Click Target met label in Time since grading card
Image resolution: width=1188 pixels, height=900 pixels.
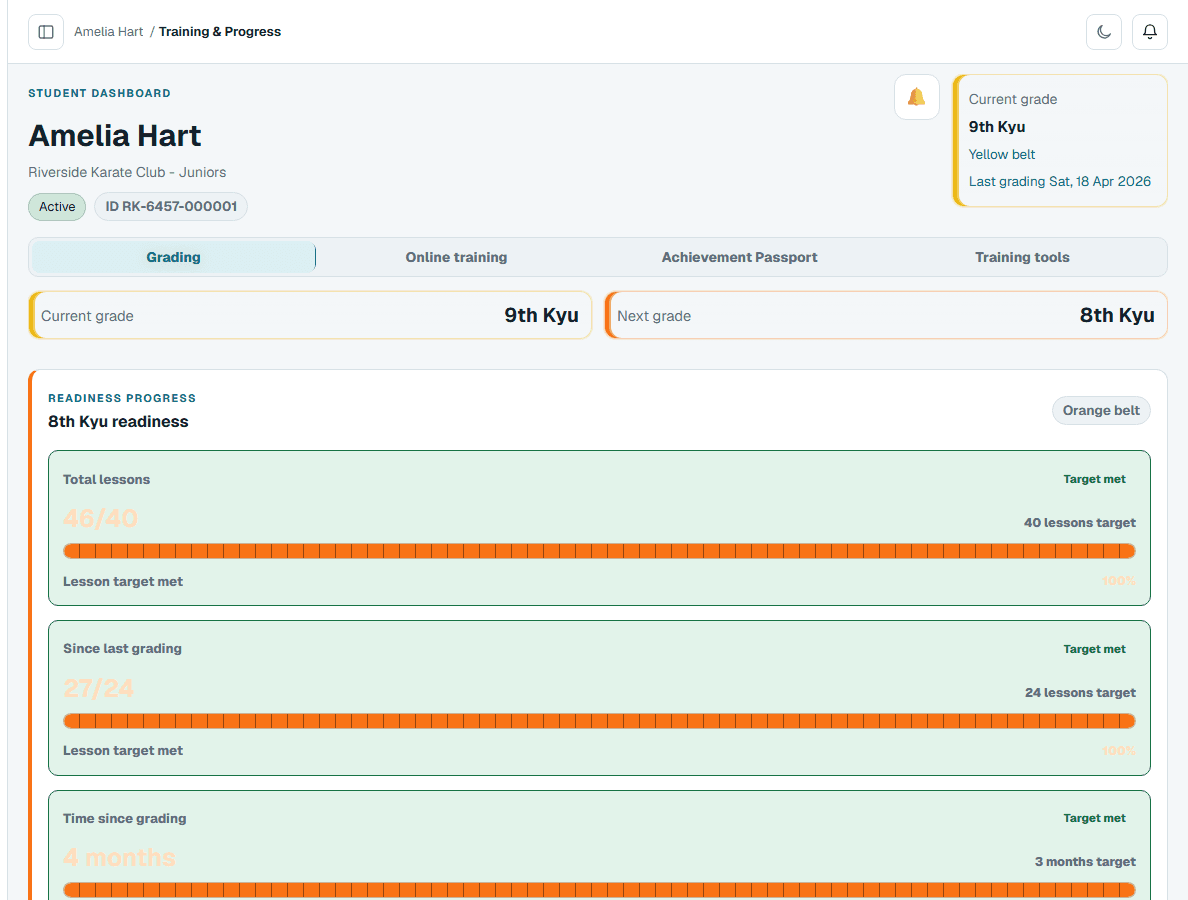[1094, 818]
